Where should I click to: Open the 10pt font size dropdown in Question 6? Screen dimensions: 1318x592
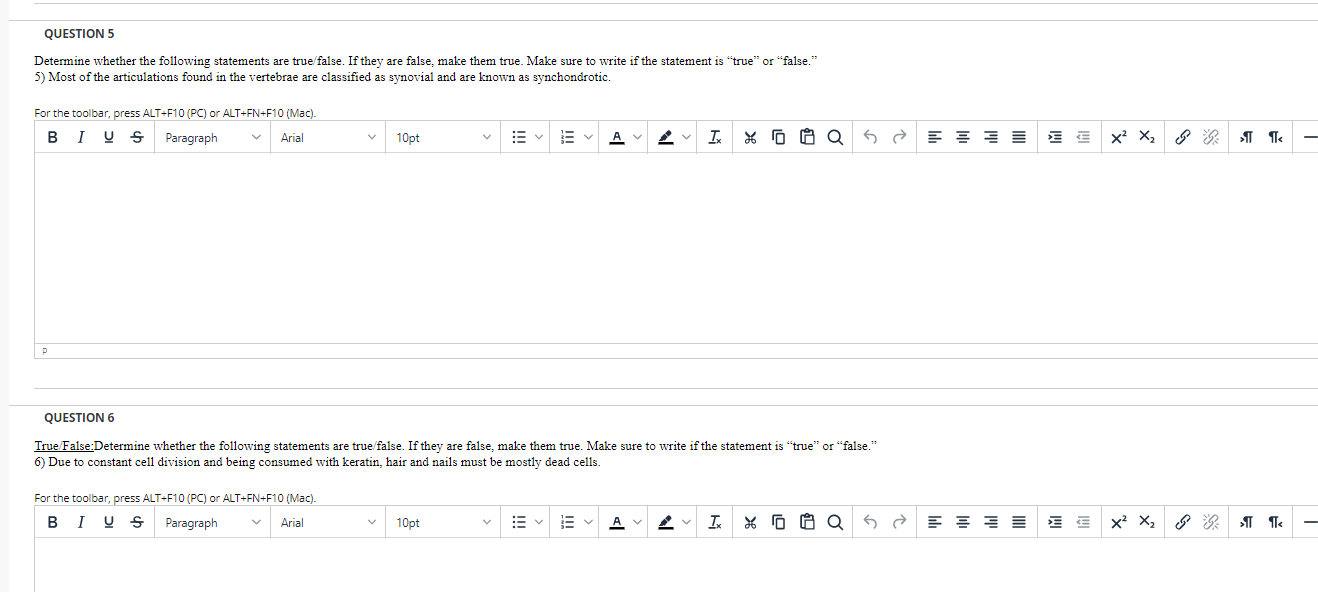pyautogui.click(x=443, y=522)
